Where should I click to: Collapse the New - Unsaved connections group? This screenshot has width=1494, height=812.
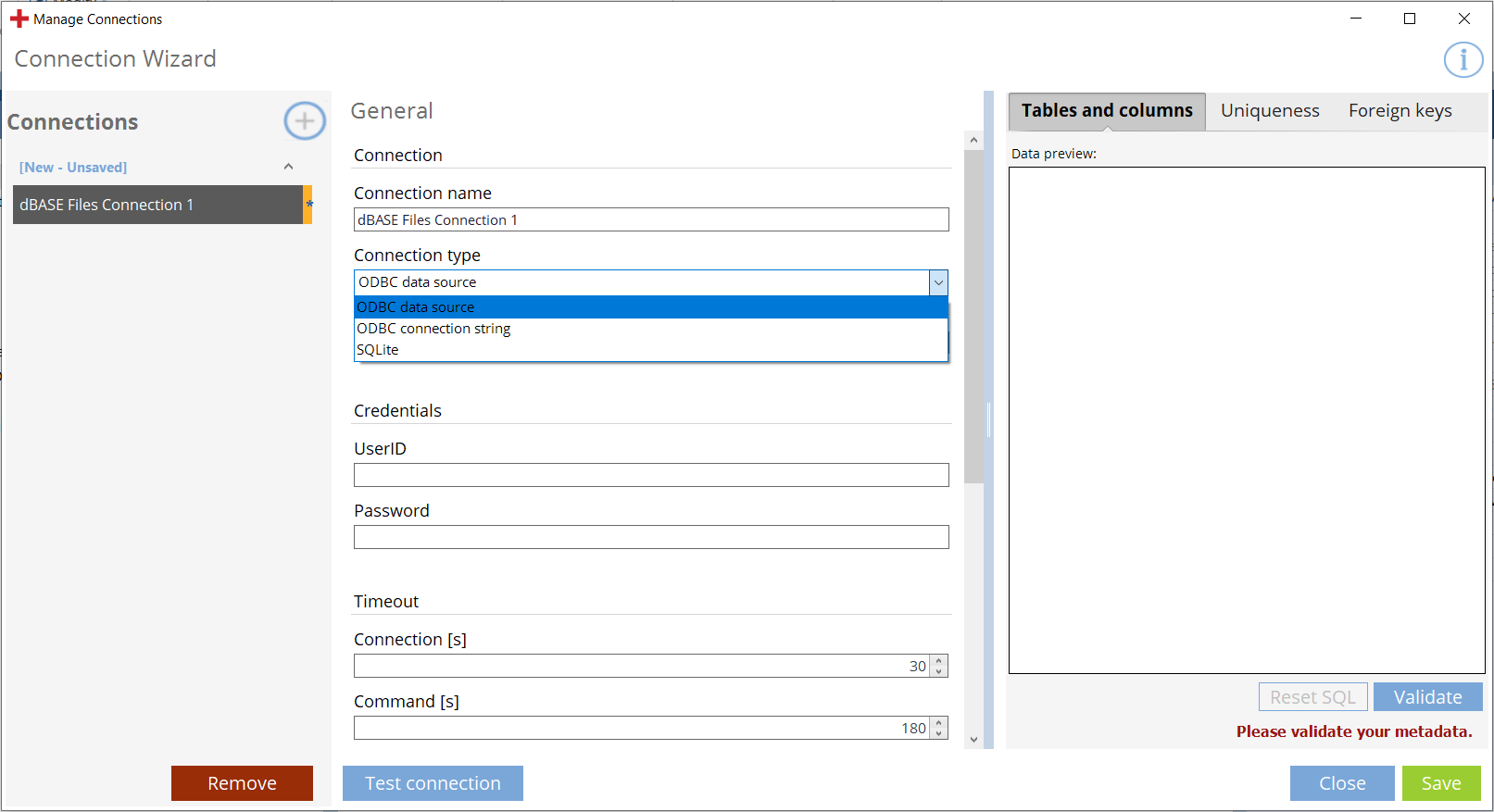[288, 167]
